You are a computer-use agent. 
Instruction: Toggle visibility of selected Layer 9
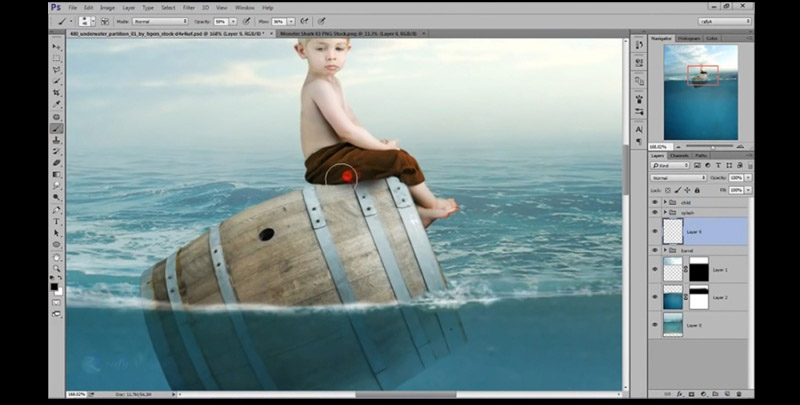[x=655, y=232]
